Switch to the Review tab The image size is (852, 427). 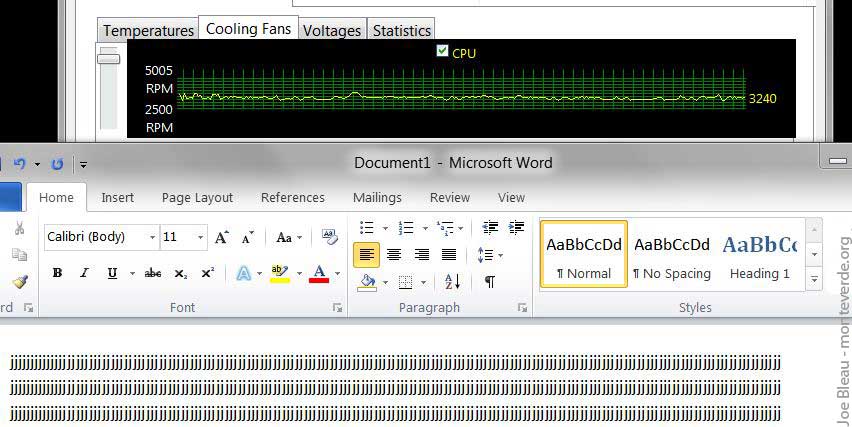pos(450,198)
